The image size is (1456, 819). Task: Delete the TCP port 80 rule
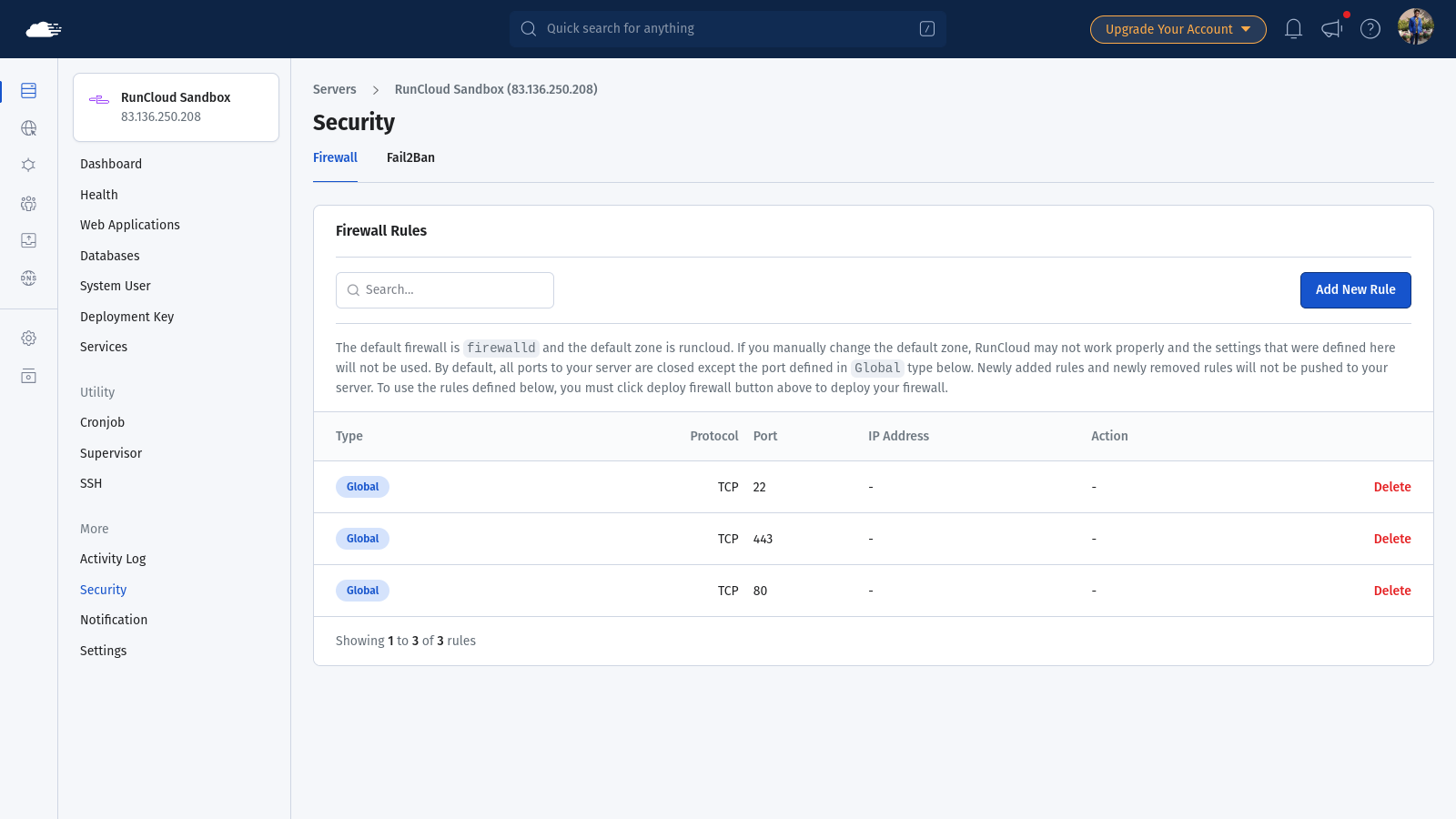(x=1392, y=591)
